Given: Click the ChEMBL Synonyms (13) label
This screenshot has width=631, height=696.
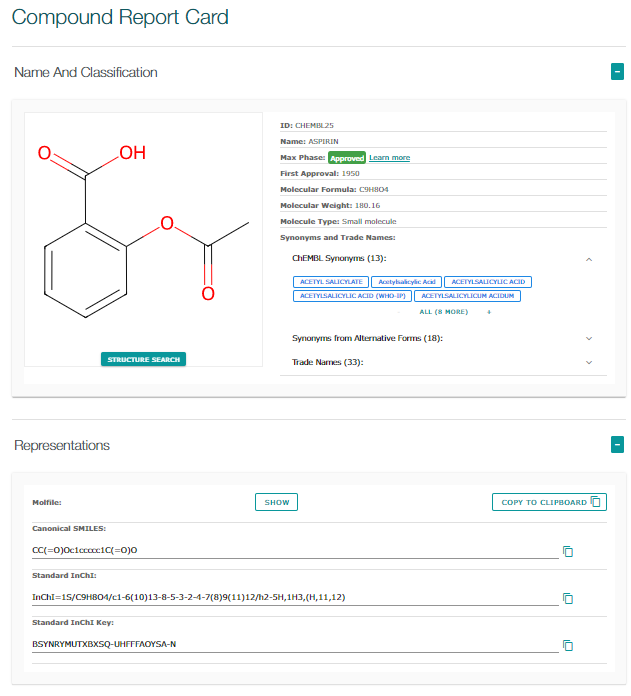Looking at the screenshot, I should tap(339, 258).
